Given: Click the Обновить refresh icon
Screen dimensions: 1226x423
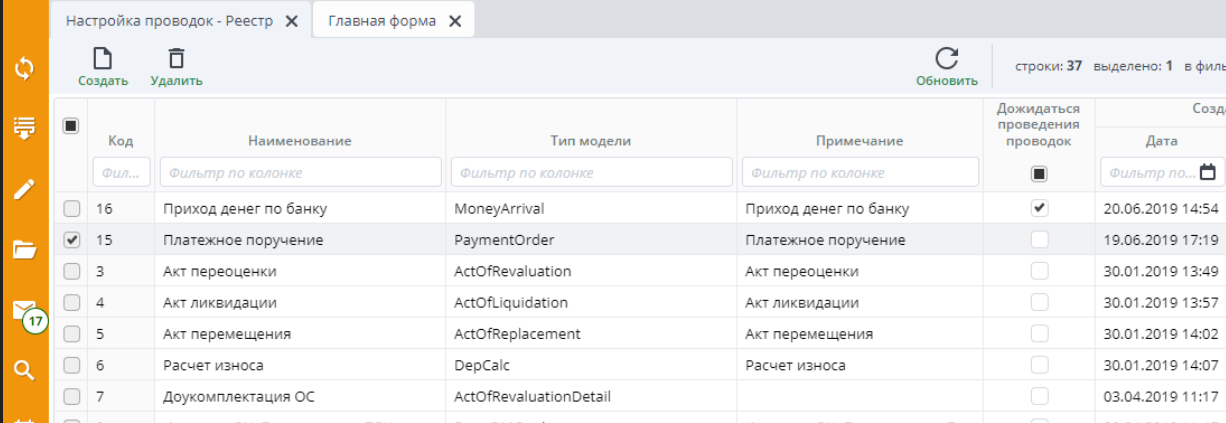Looking at the screenshot, I should pyautogui.click(x=946, y=59).
